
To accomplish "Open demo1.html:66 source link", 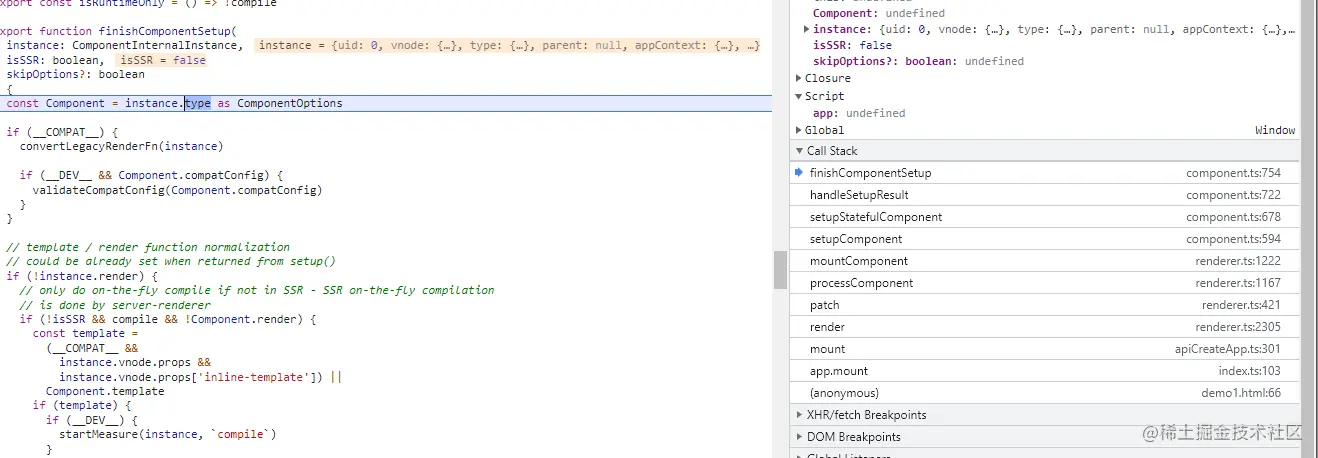I will pos(1240,393).
